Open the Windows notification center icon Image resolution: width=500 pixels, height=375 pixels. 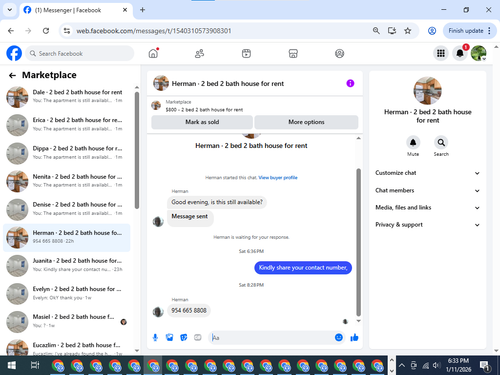pyautogui.click(x=485, y=366)
